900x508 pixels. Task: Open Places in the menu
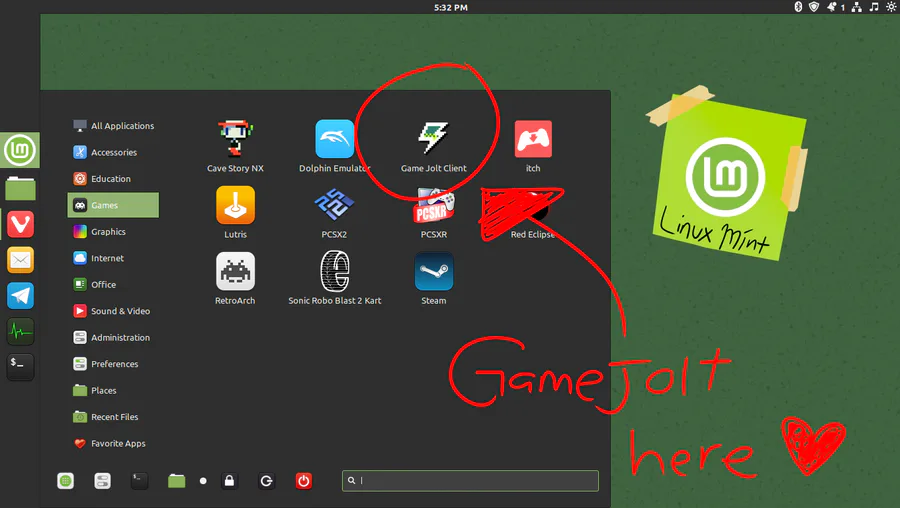(x=114, y=390)
